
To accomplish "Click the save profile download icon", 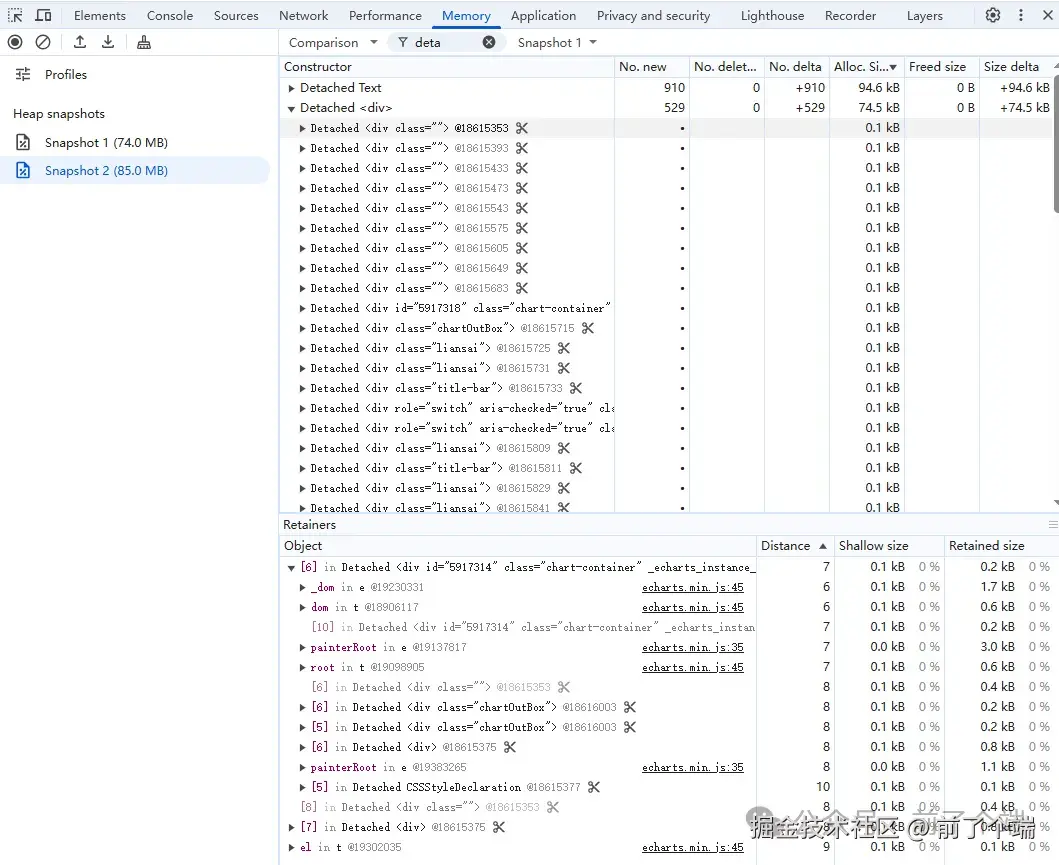I will click(x=108, y=43).
